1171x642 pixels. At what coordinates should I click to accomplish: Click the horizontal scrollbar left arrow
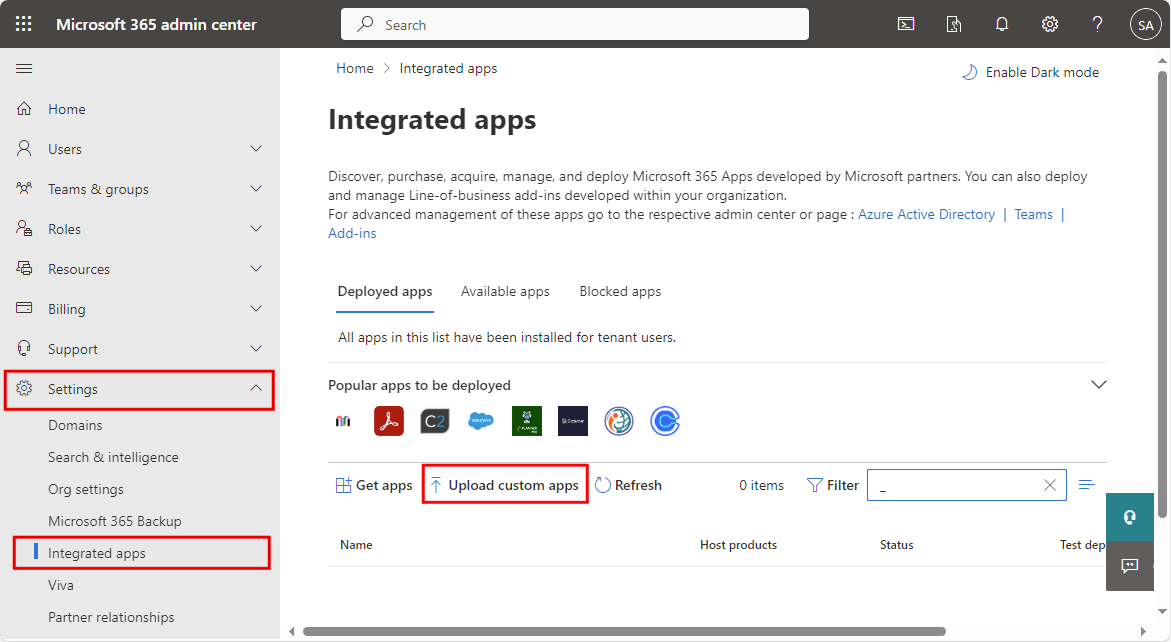291,632
